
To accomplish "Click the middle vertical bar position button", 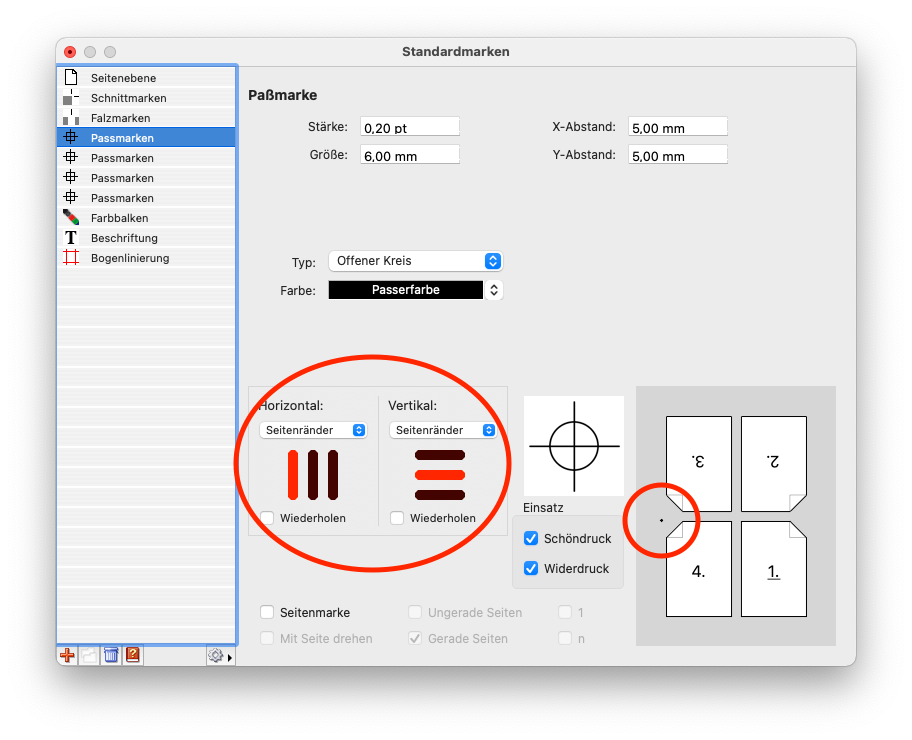I will (313, 475).
